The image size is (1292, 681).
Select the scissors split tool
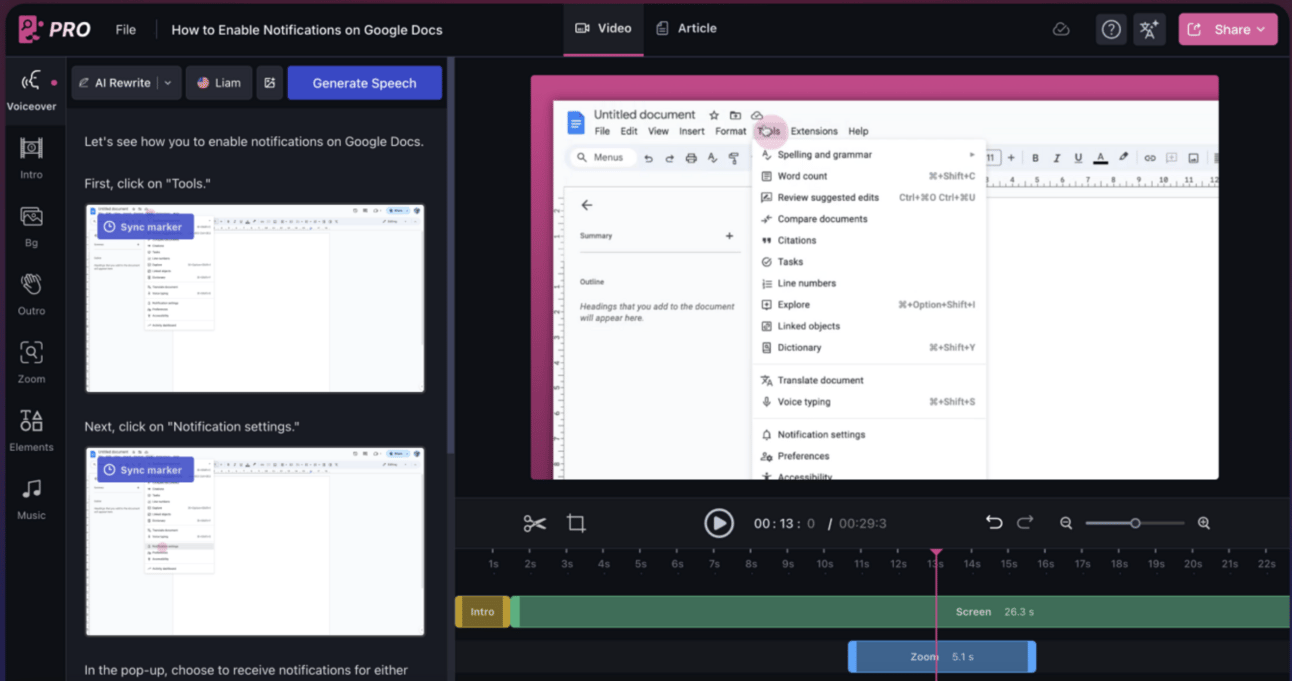[x=535, y=523]
